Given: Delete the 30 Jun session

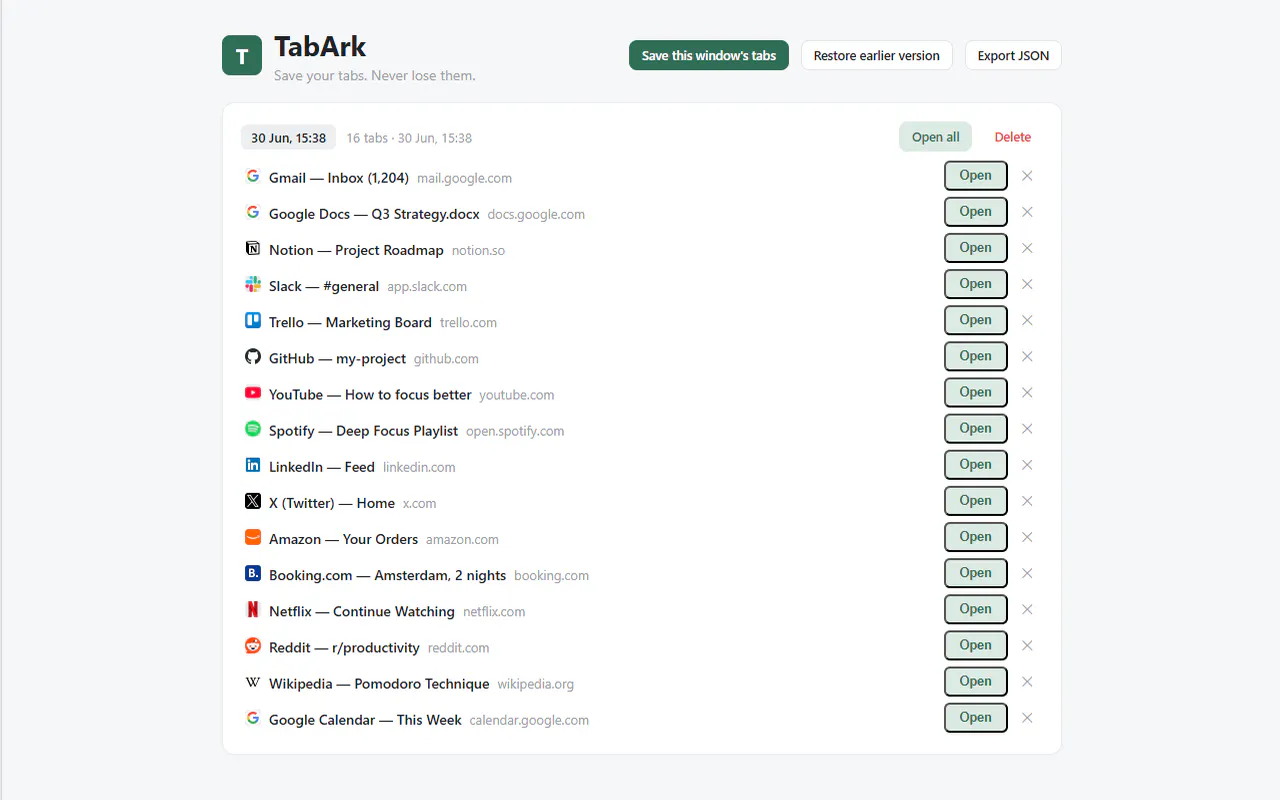Looking at the screenshot, I should [x=1013, y=137].
